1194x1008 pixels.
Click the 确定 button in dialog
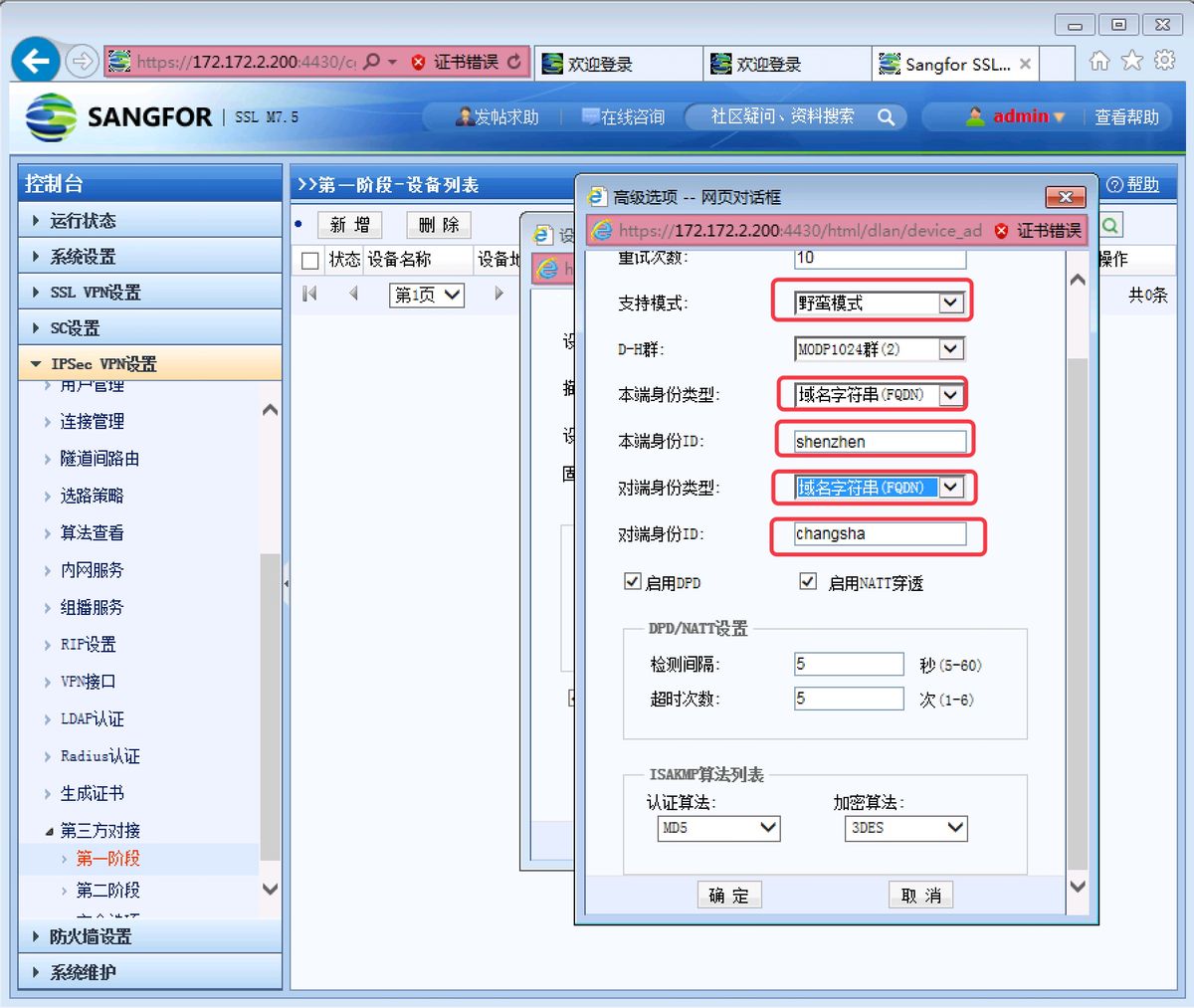point(729,896)
